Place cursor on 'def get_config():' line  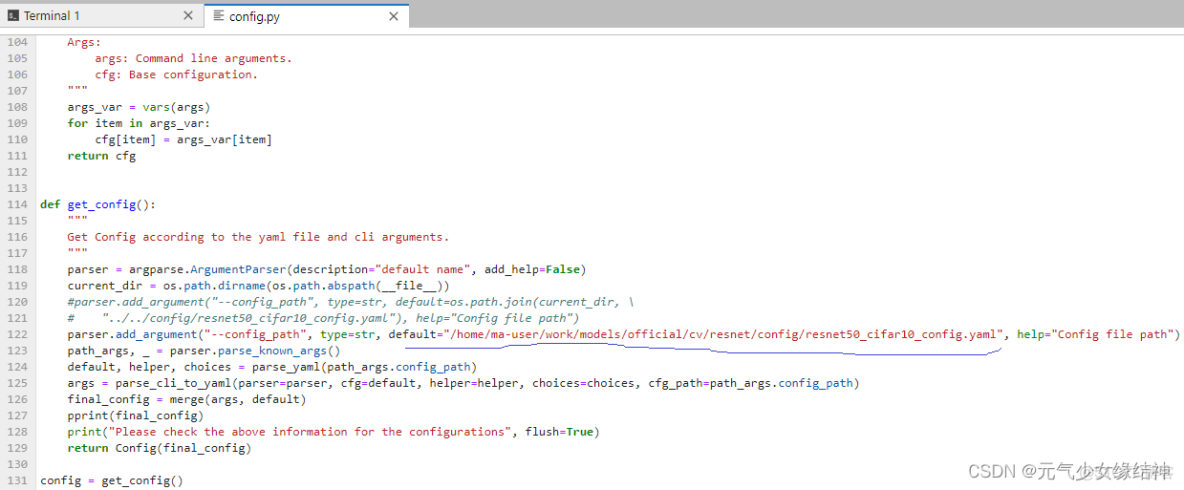pyautogui.click(x=98, y=205)
